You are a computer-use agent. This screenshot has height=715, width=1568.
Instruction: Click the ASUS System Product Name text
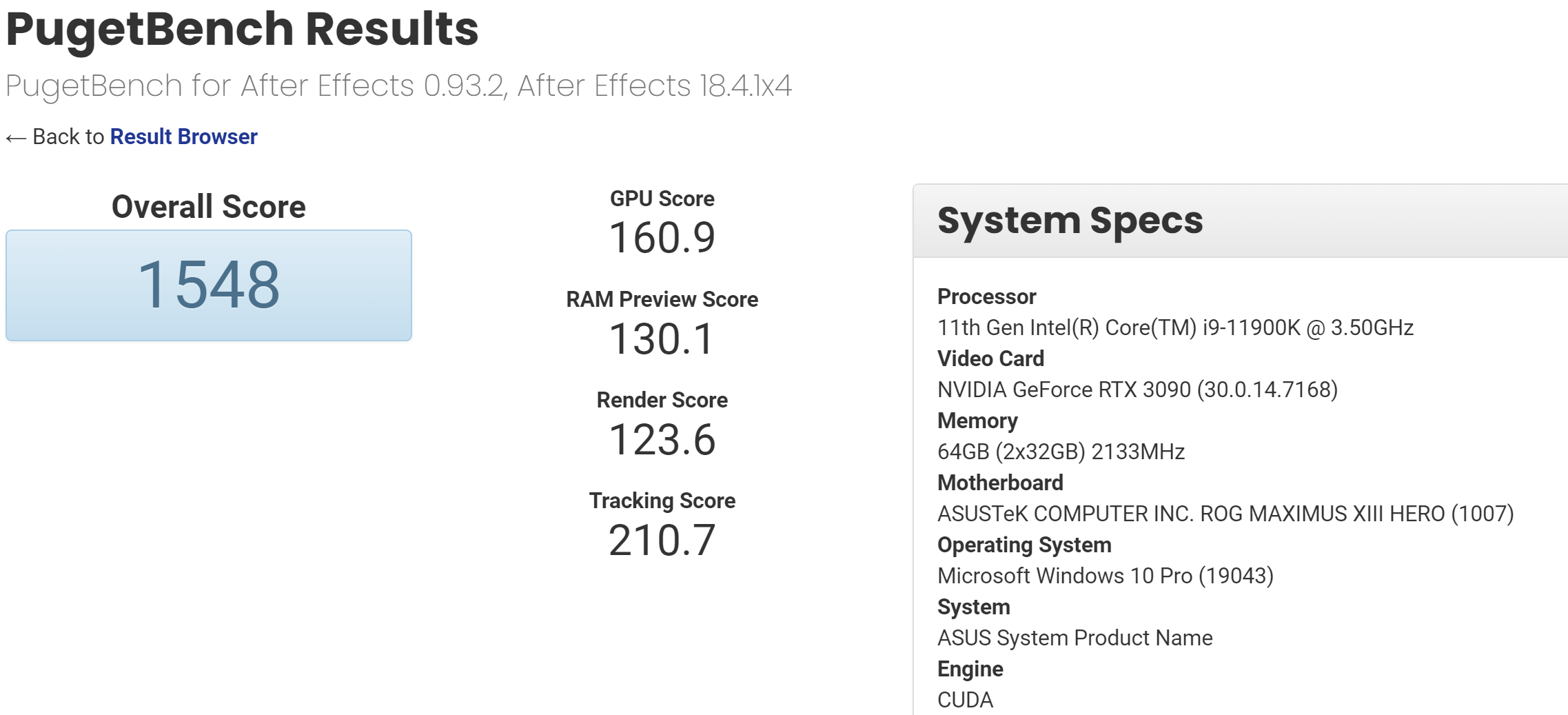point(1075,638)
